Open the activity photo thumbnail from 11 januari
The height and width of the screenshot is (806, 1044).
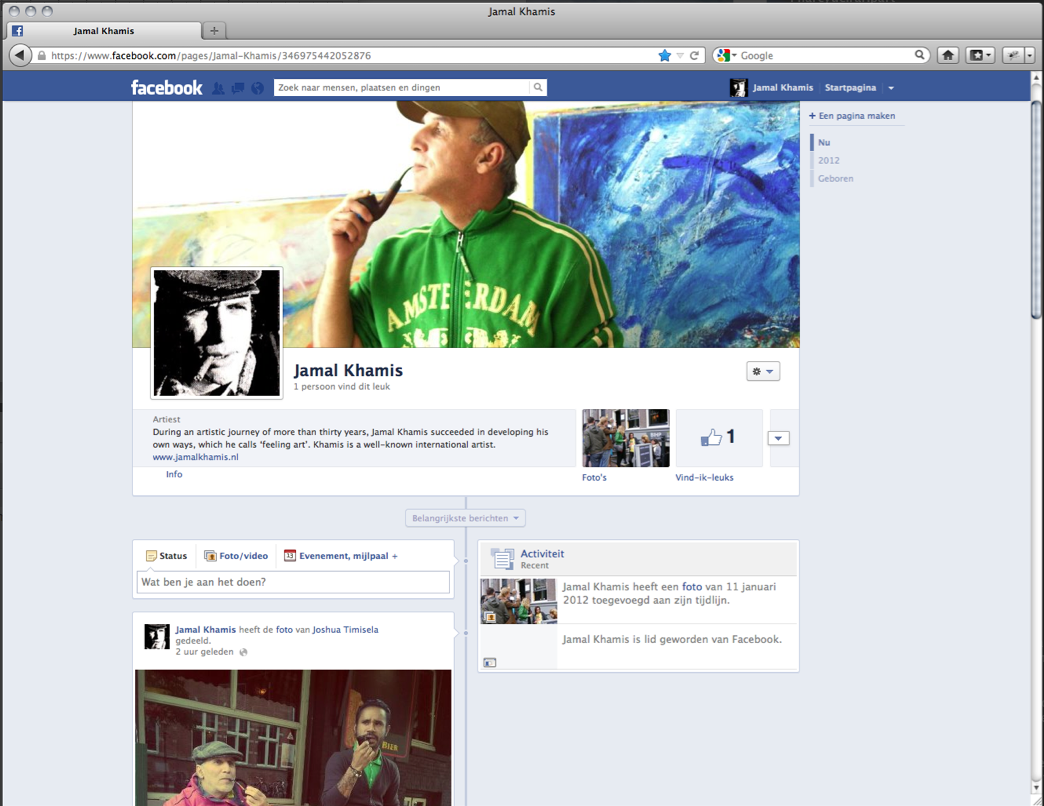click(x=519, y=601)
